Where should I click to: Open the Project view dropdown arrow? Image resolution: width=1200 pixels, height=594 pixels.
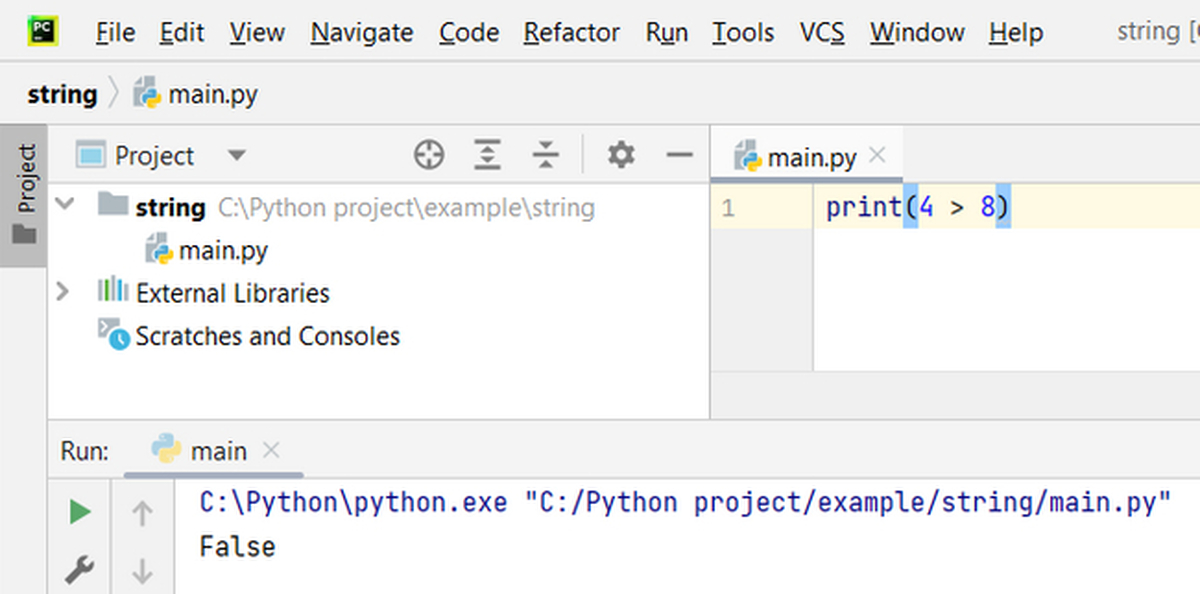pyautogui.click(x=236, y=156)
